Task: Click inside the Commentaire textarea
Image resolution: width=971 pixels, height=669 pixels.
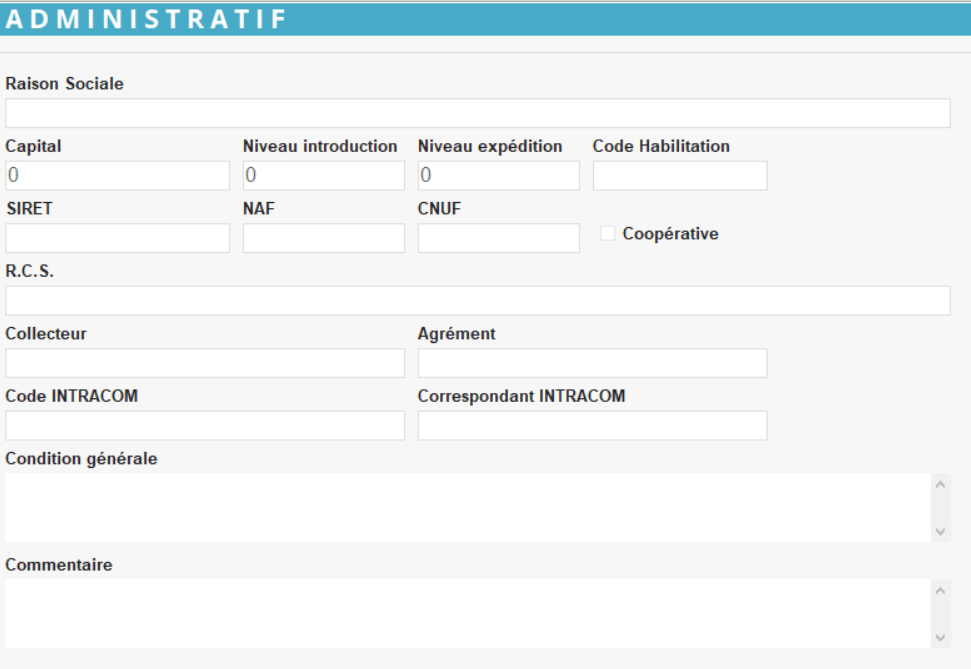Action: 468,613
